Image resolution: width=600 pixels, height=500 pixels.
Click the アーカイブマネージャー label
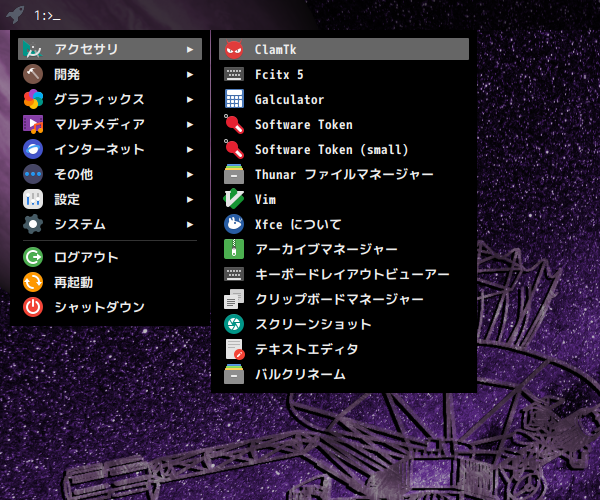coord(326,249)
